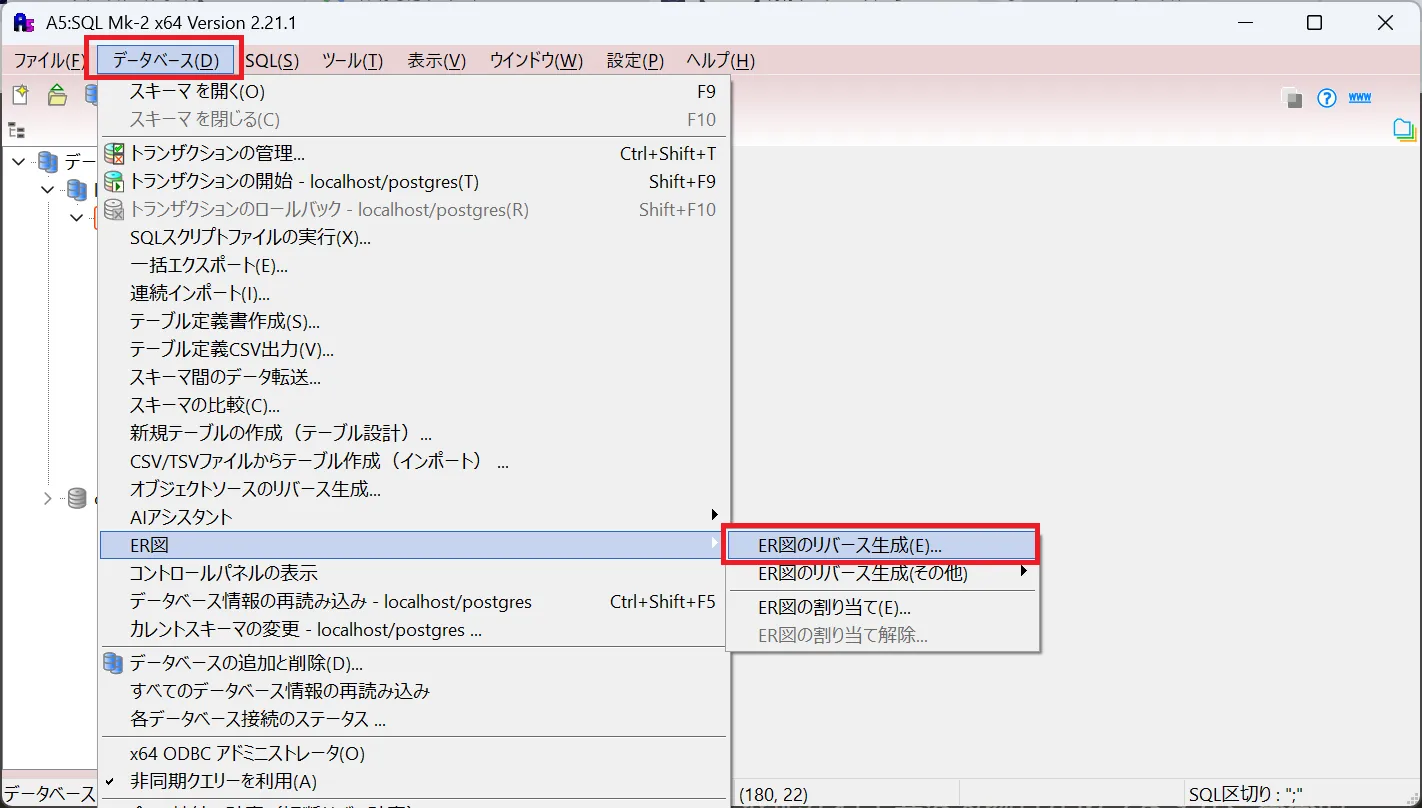Open the 表示(V) menu
The width and height of the screenshot is (1422, 808).
click(437, 61)
